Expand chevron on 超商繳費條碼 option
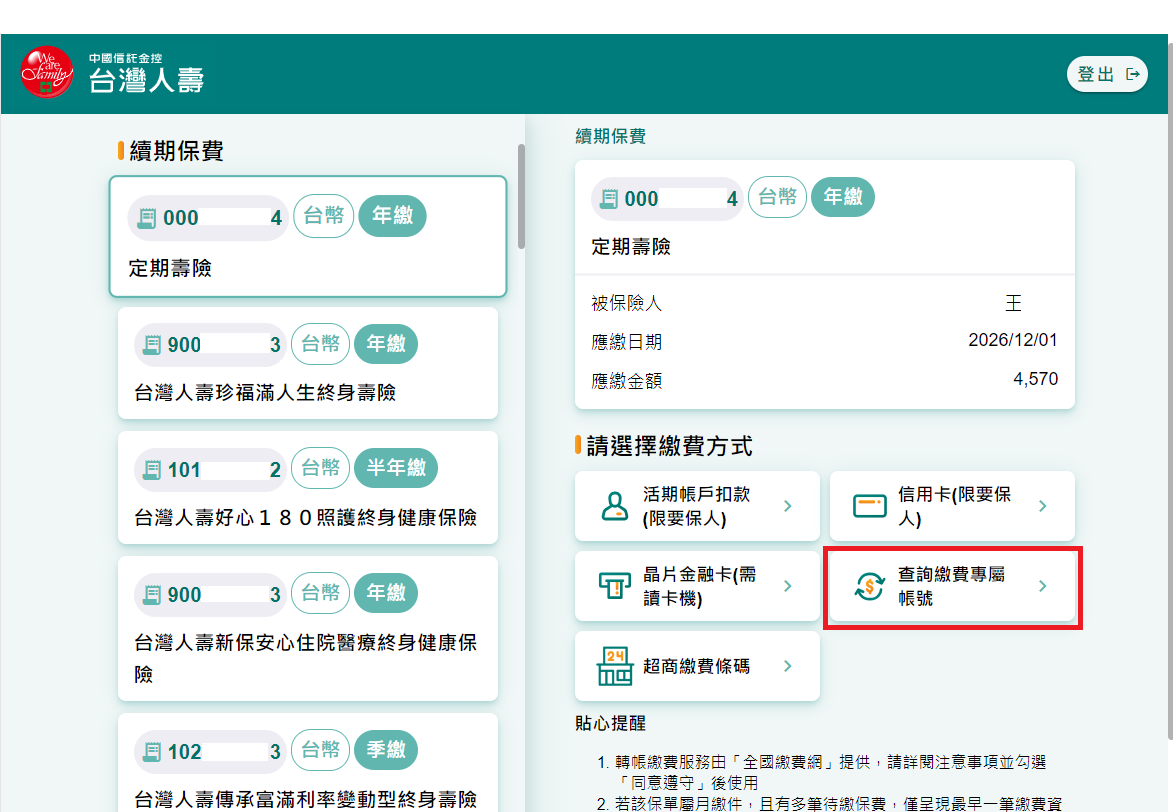 (x=788, y=666)
